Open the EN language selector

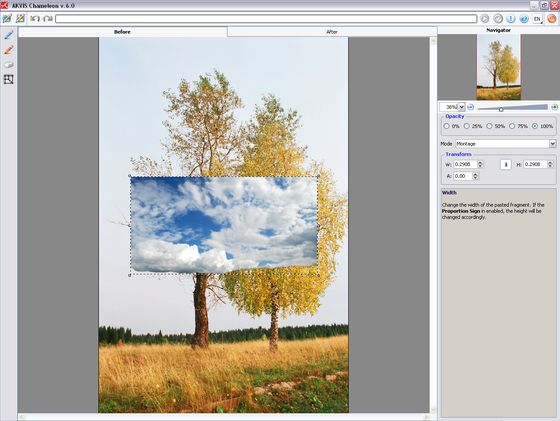(537, 19)
